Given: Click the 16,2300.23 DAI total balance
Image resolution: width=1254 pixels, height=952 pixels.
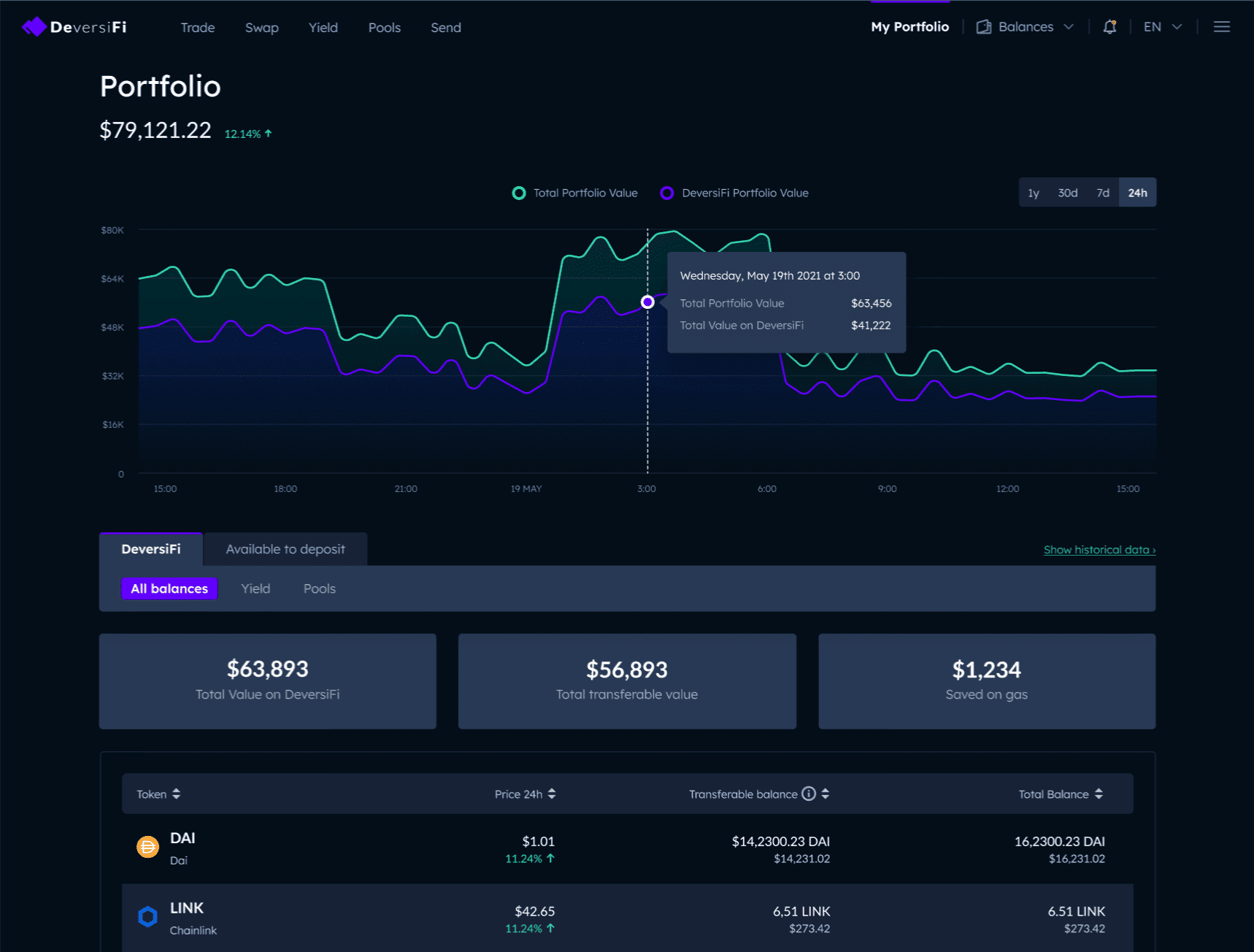Looking at the screenshot, I should 1060,842.
